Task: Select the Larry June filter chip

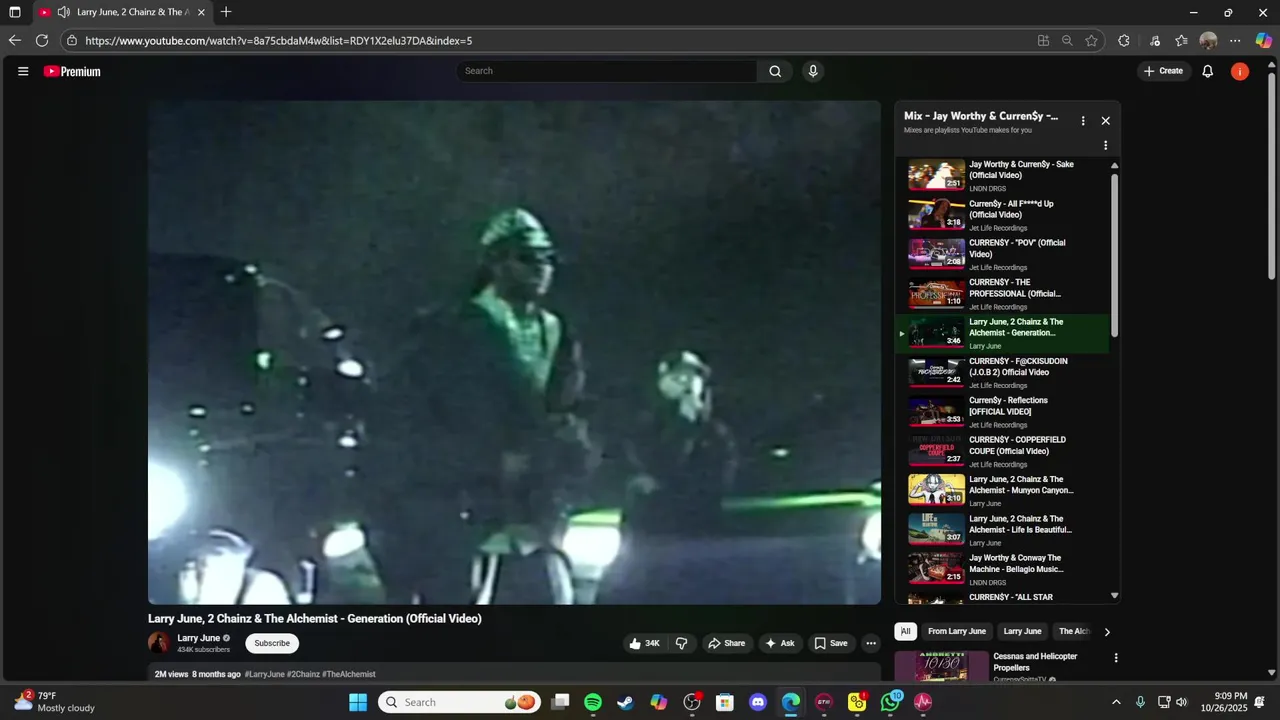Action: click(x=1022, y=631)
